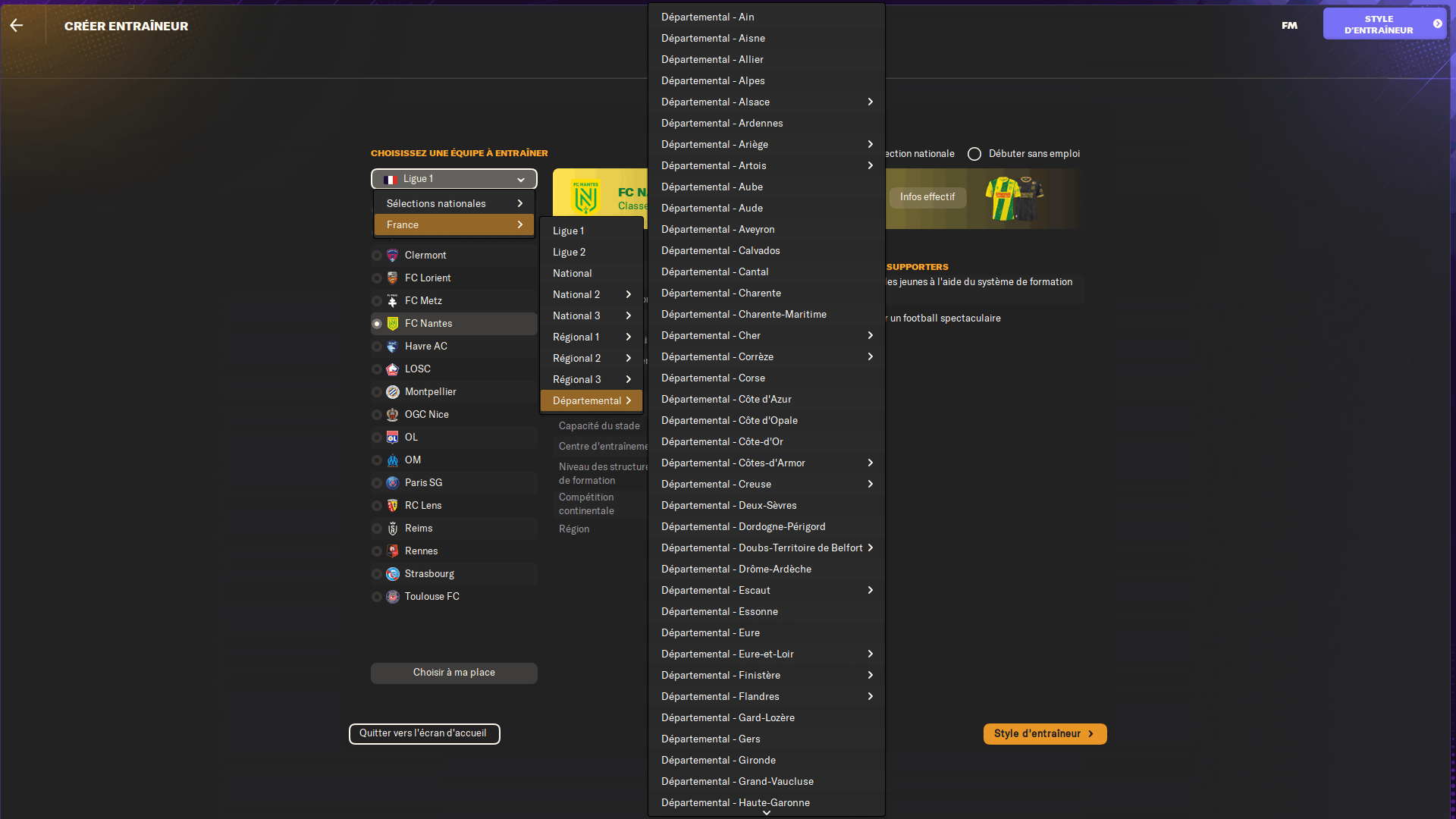Select Ligue 2 in the league menu
The image size is (1456, 819).
coord(591,252)
